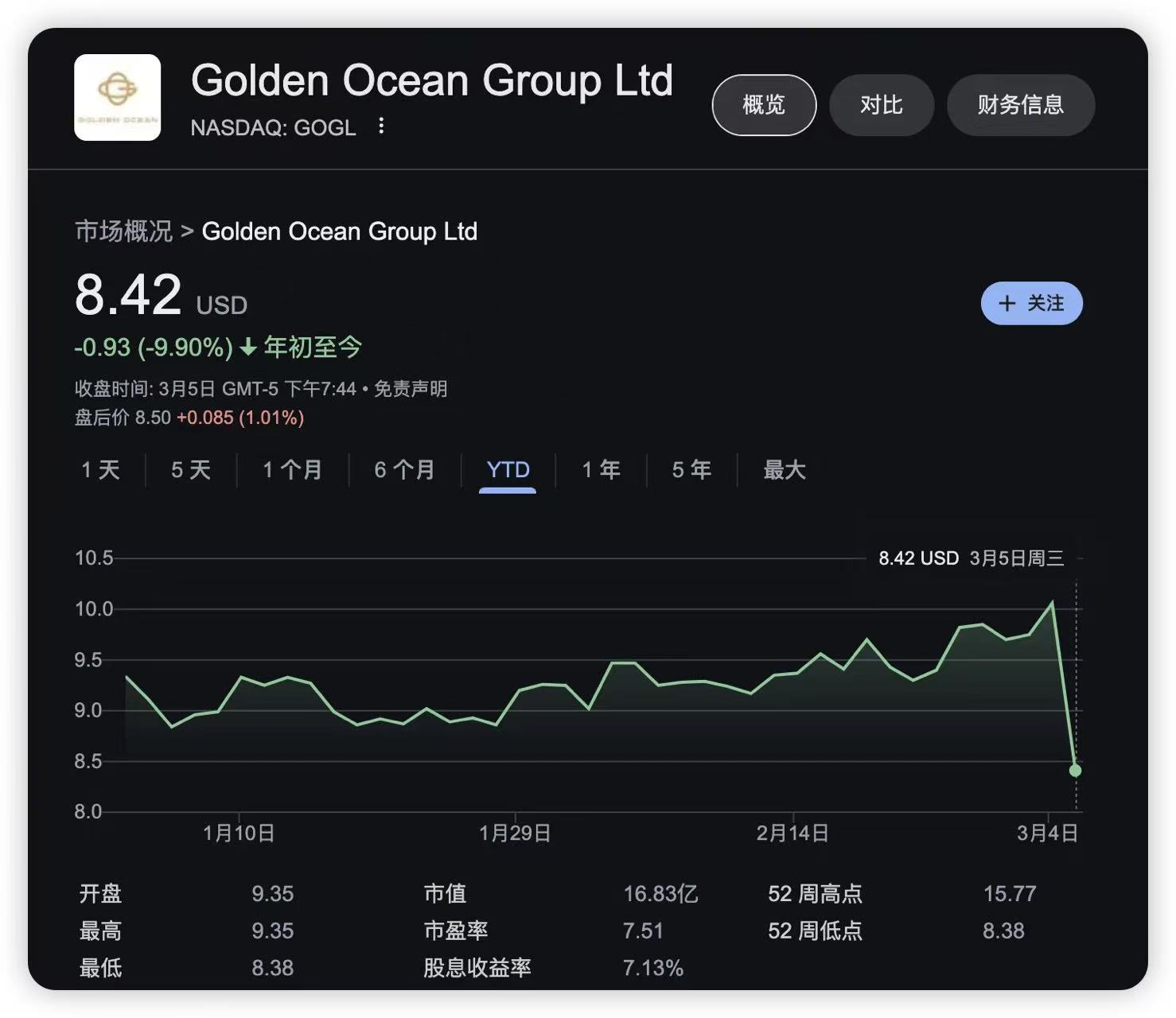Select the 1 个月 time range
Screen dimensions: 1176x1018
tap(292, 470)
